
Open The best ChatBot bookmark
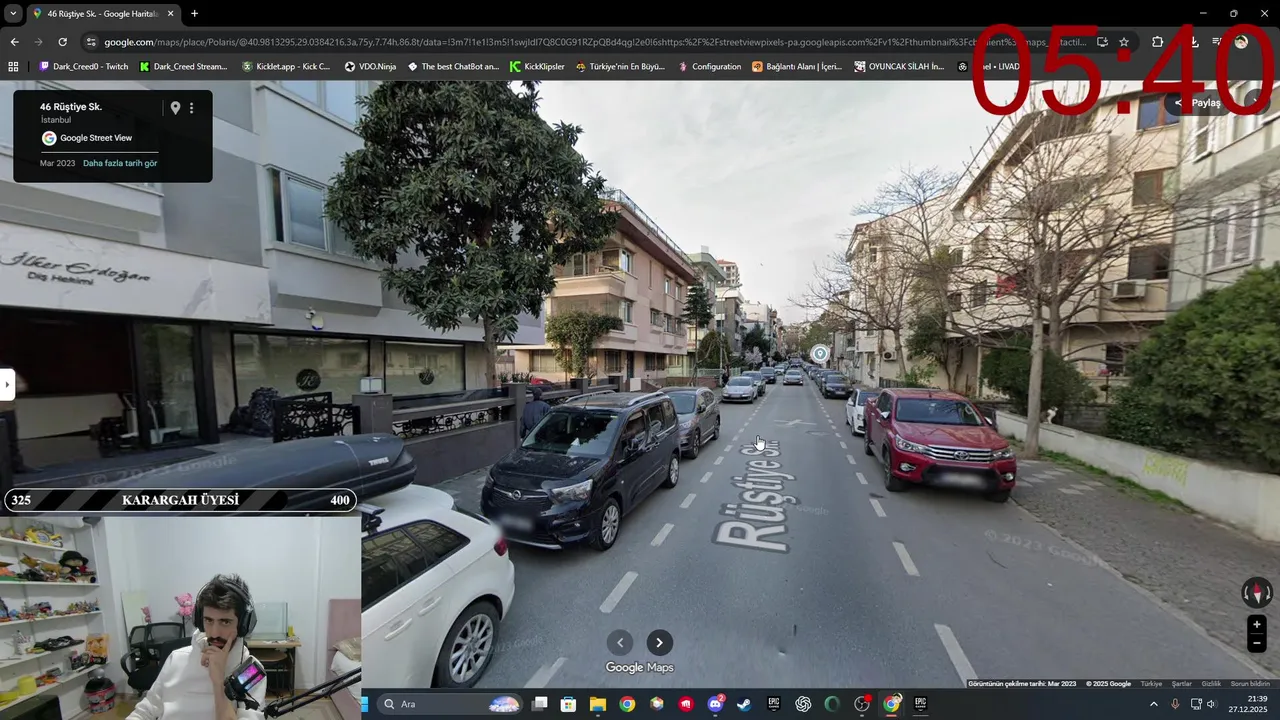click(x=453, y=67)
